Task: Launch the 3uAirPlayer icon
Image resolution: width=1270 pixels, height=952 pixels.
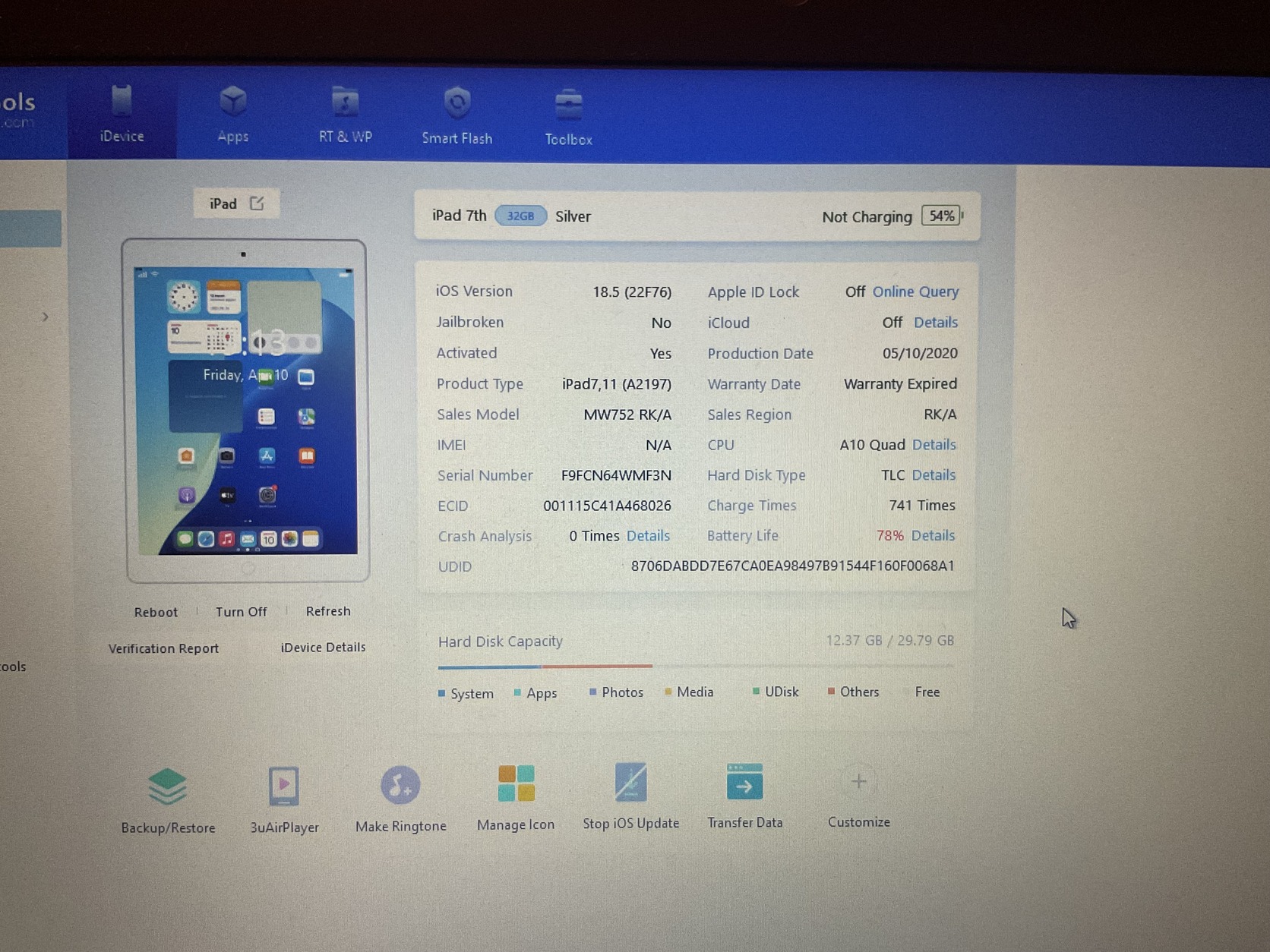Action: 284,786
